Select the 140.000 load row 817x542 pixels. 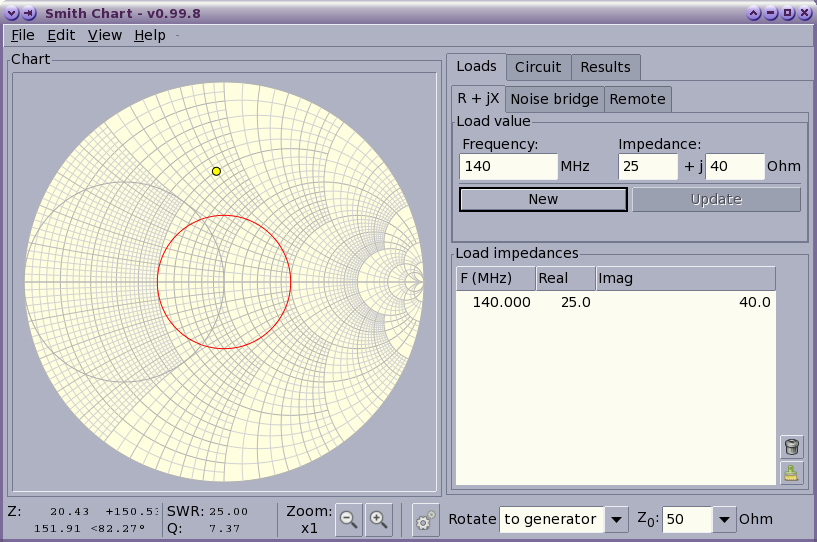(615, 302)
